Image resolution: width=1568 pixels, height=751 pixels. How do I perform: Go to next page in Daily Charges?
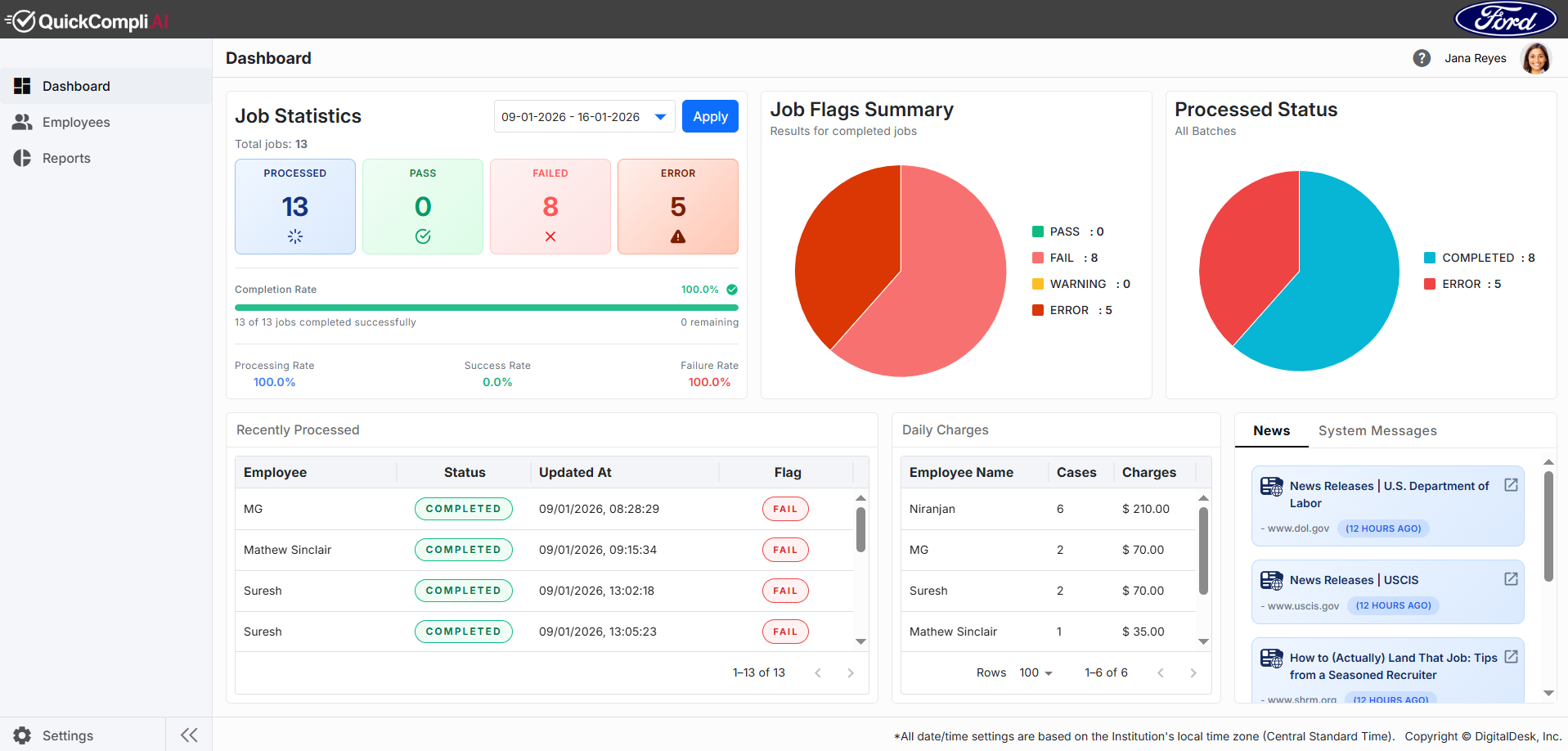tap(1193, 672)
